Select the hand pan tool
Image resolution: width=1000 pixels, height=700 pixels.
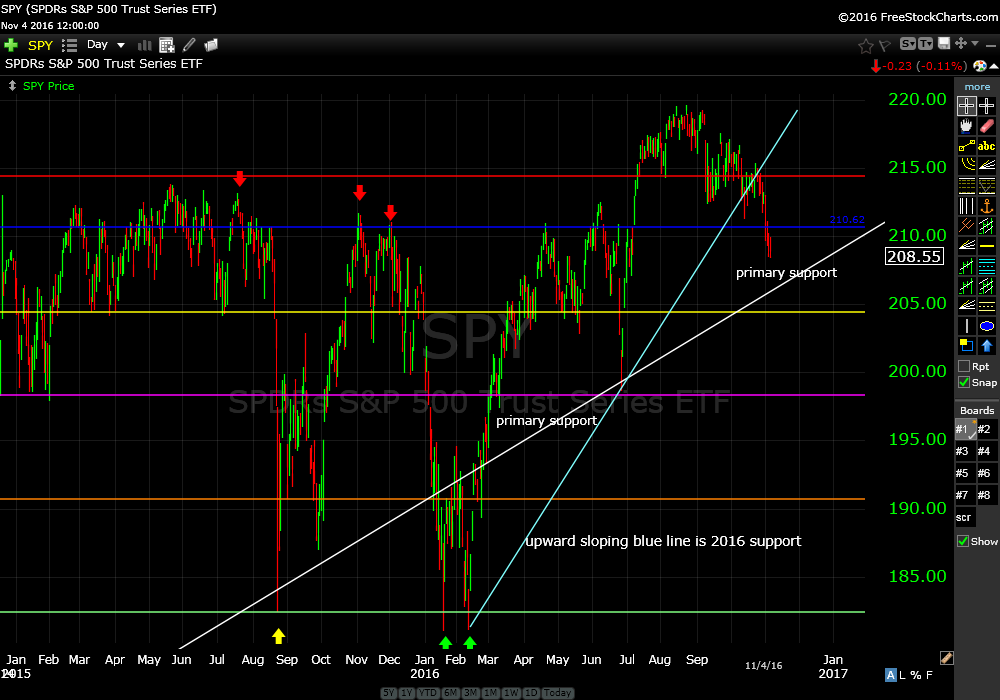(x=966, y=126)
